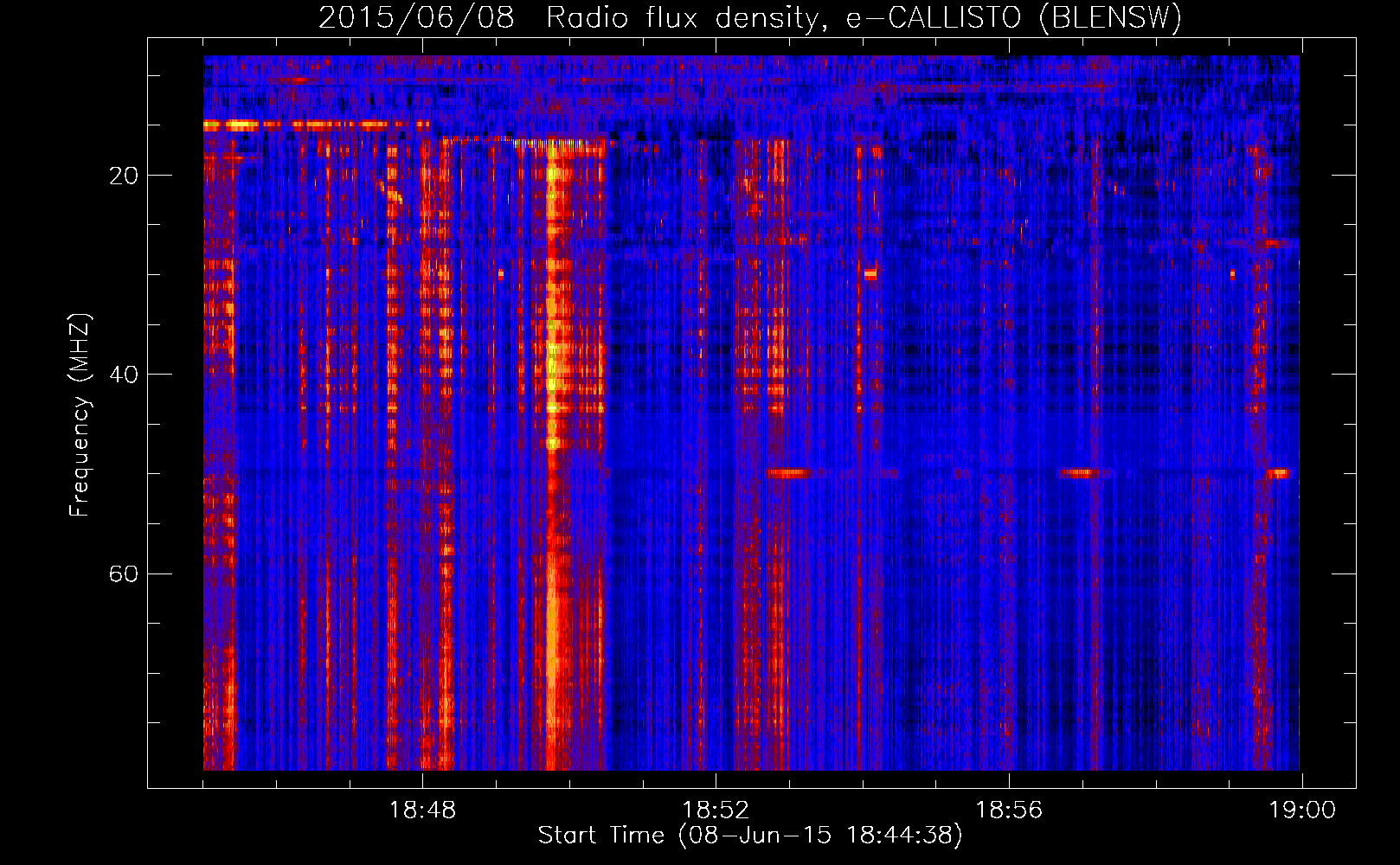Click the frequency tick label '40'

pyautogui.click(x=124, y=375)
